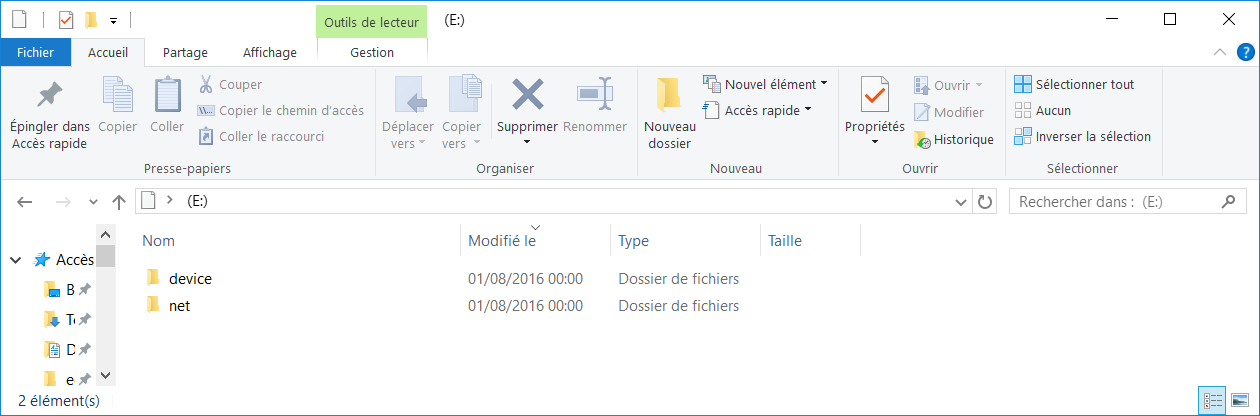1260x416 pixels.
Task: Switch to the Affichage tab
Action: (269, 53)
